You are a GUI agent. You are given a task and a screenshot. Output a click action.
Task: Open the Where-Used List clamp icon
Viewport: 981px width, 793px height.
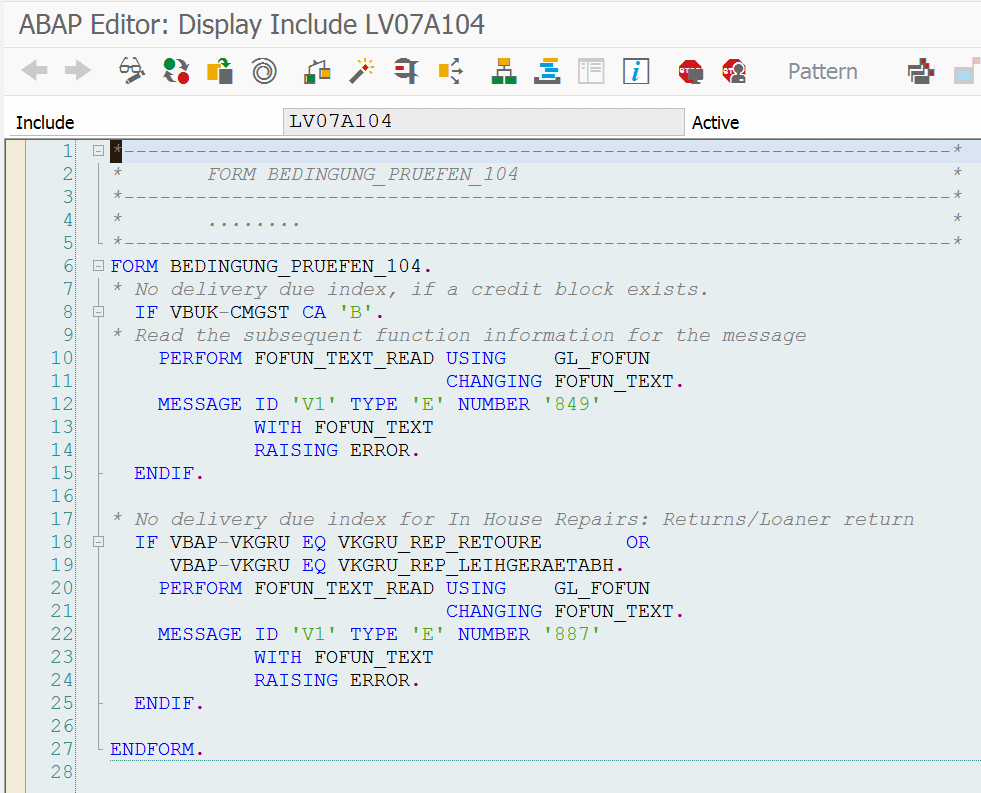409,71
